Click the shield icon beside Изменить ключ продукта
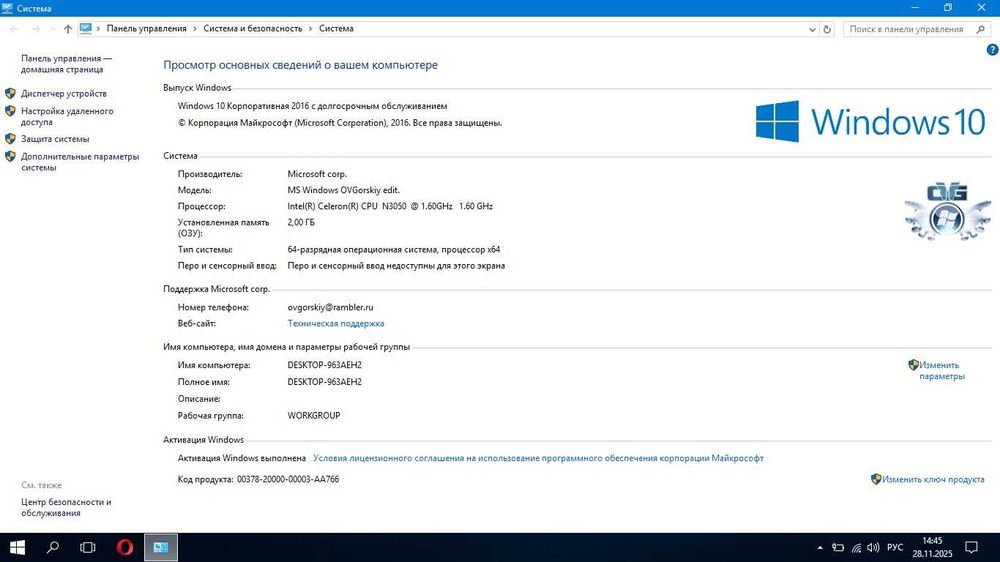The width and height of the screenshot is (1000, 562). point(876,479)
